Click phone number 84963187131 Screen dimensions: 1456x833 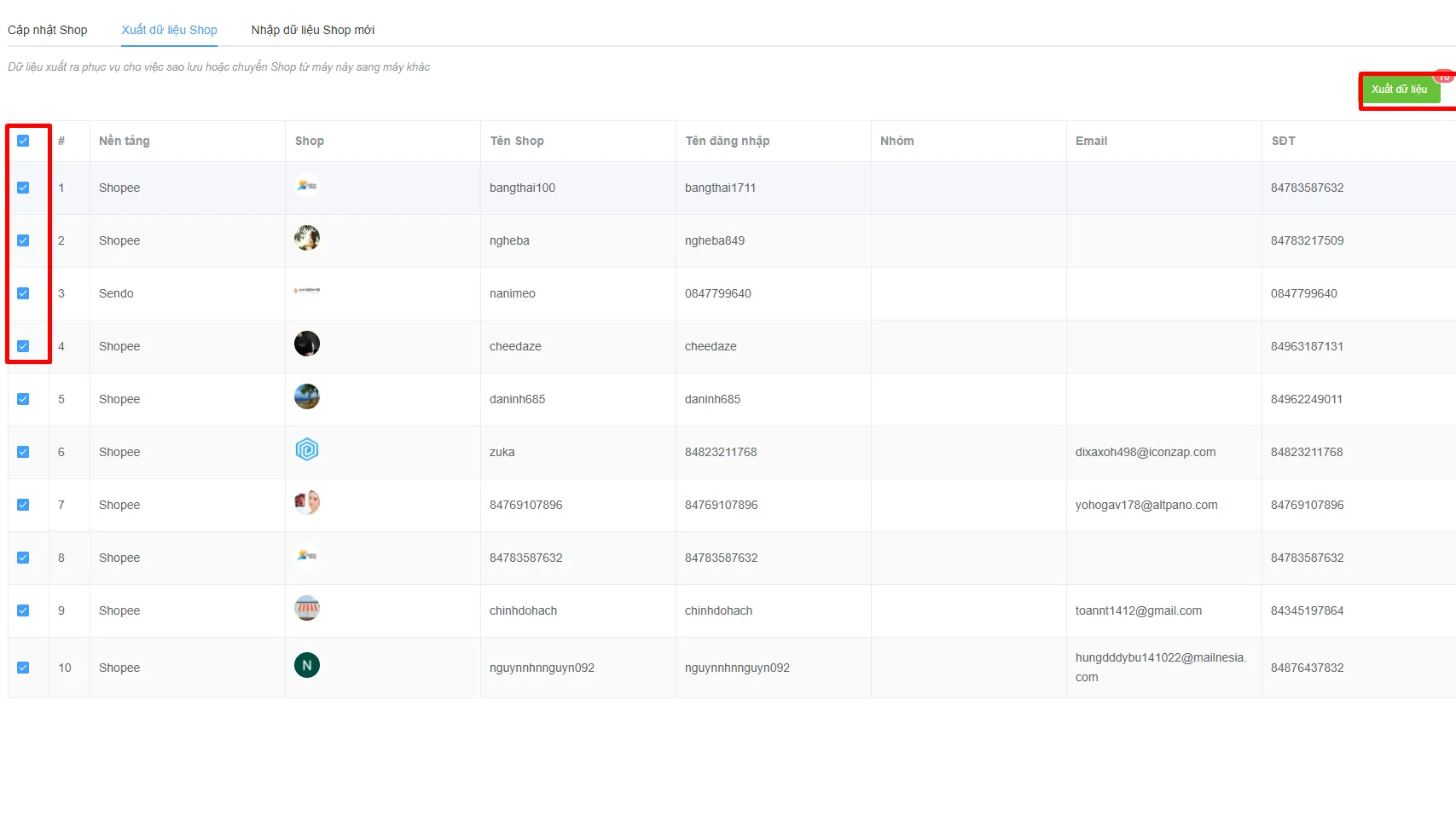coord(1307,346)
